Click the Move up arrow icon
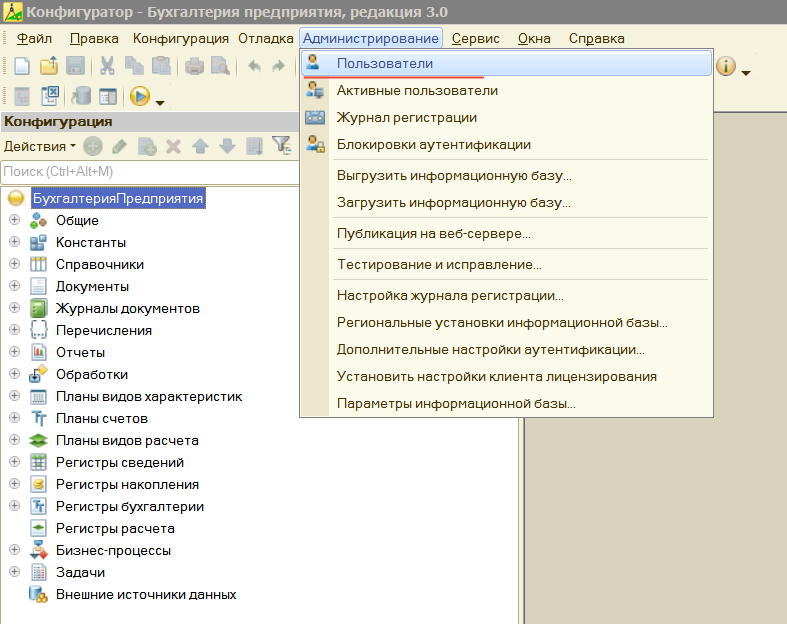This screenshot has width=787, height=624. pyautogui.click(x=200, y=147)
